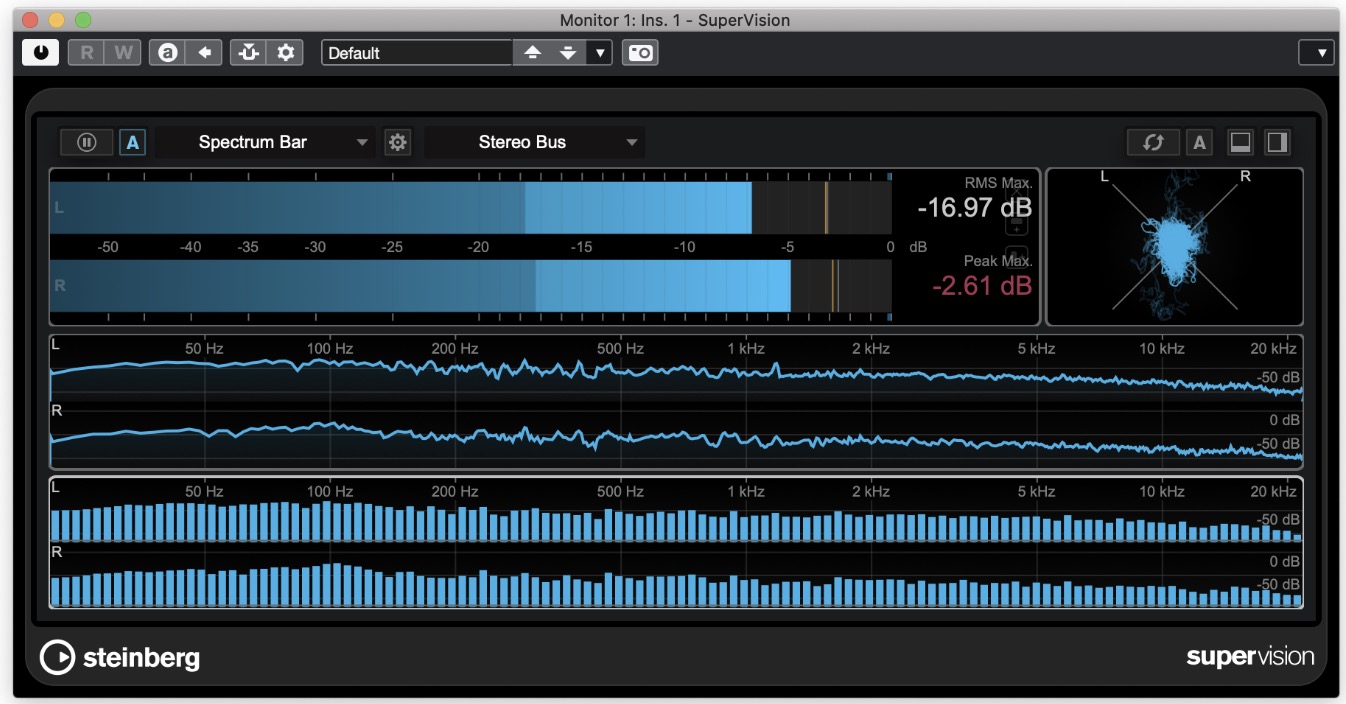The image size is (1346, 704).
Task: Click the RMS Max. value -16.97 dB
Action: coord(974,208)
